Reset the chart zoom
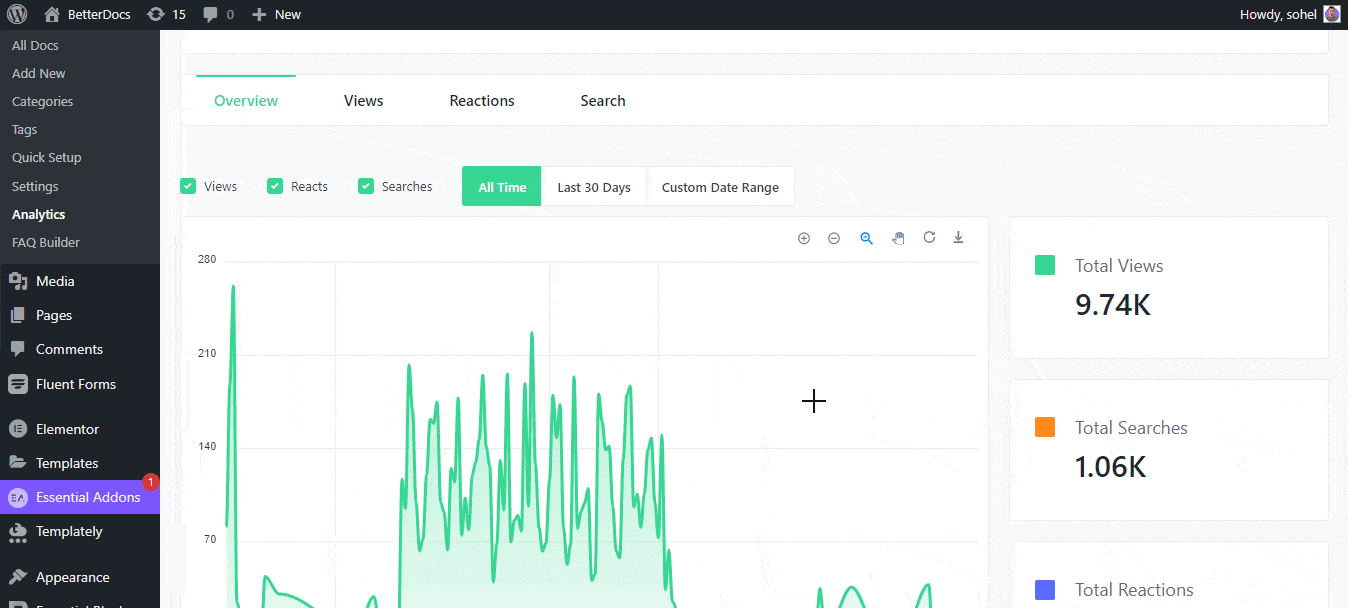This screenshot has height=608, width=1348. click(929, 237)
